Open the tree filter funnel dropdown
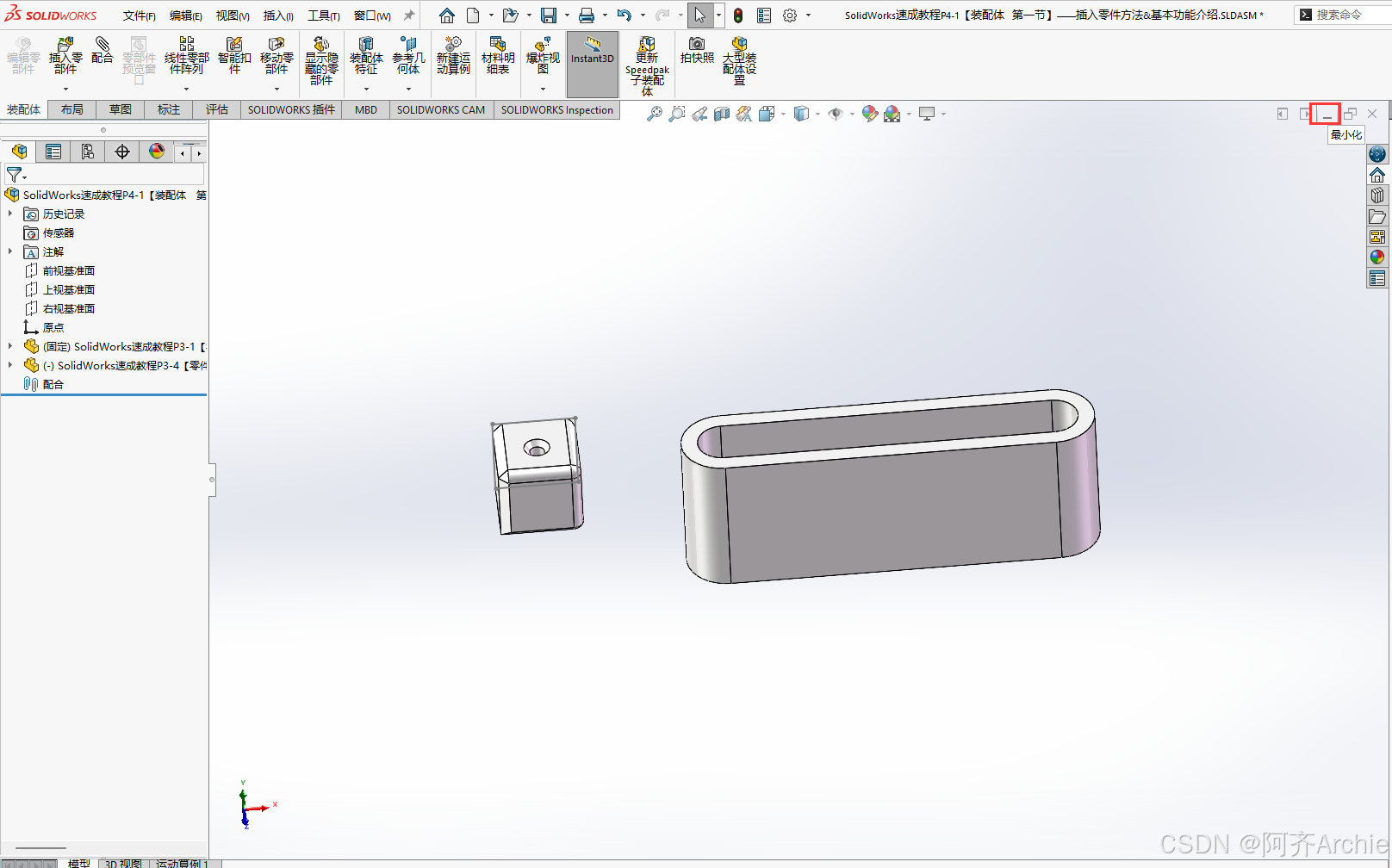This screenshot has width=1392, height=868. click(16, 175)
